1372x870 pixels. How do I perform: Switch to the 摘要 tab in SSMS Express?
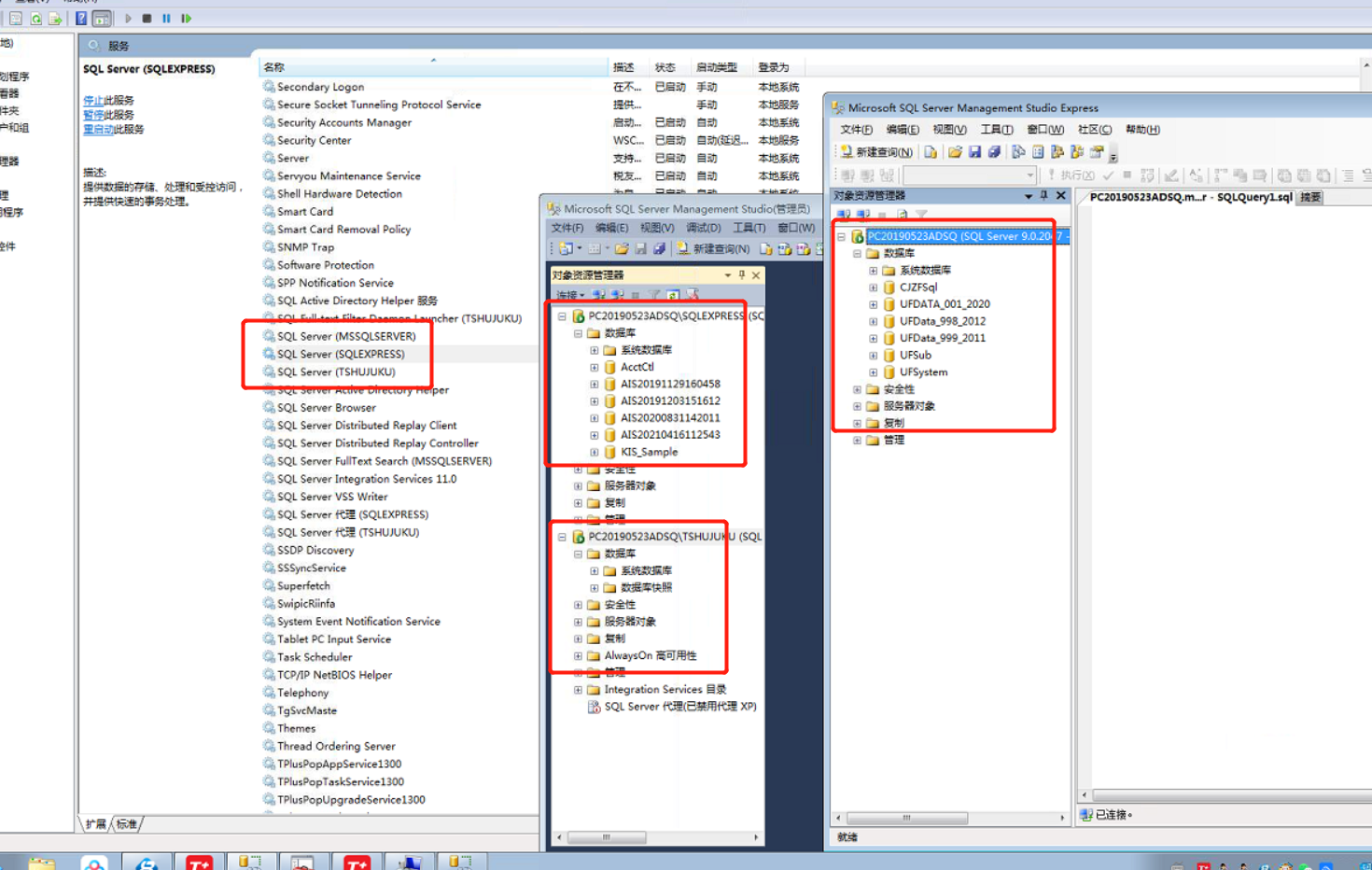1310,197
